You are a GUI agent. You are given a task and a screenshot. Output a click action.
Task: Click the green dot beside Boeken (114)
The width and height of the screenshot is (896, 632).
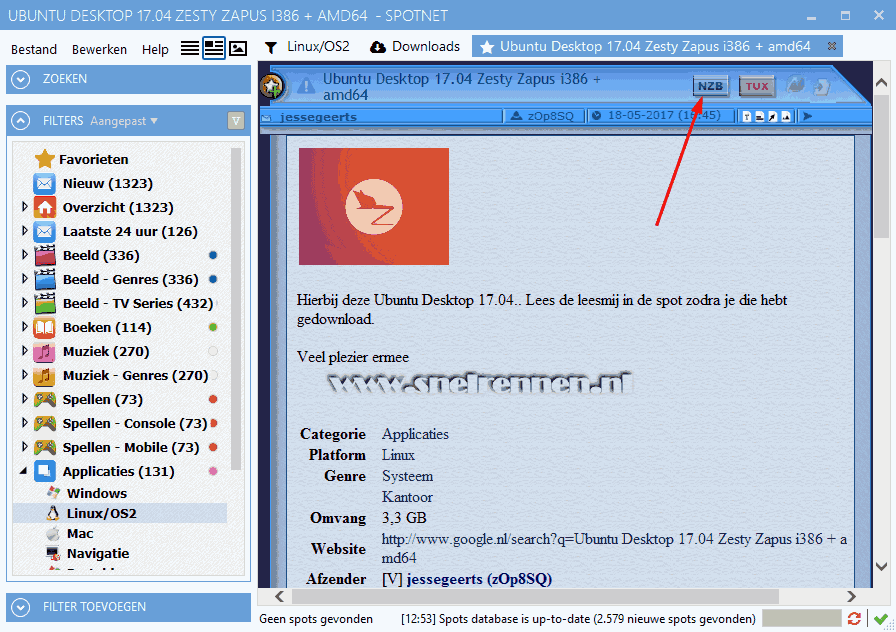click(x=213, y=327)
